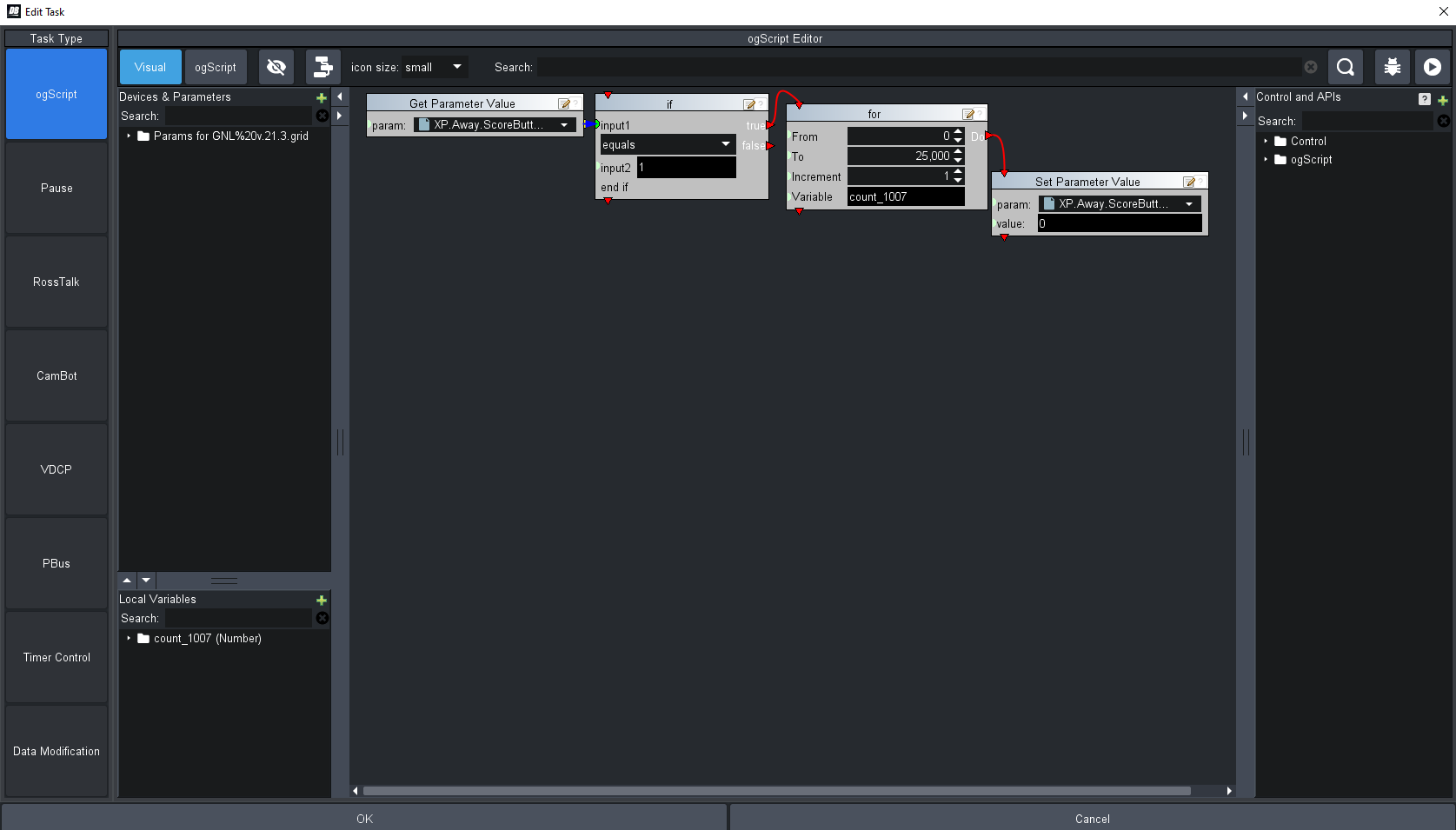The image size is (1456, 830).
Task: Click the Variable field in for block
Action: coord(906,197)
